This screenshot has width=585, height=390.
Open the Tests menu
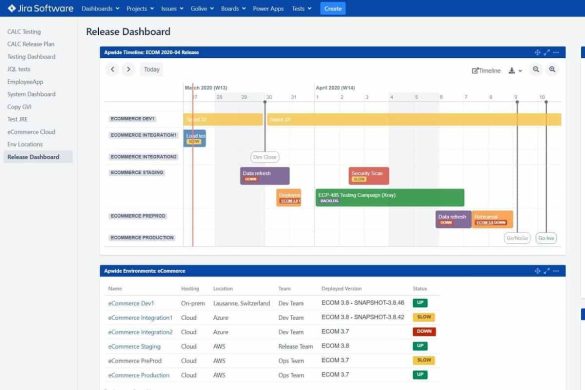301,9
